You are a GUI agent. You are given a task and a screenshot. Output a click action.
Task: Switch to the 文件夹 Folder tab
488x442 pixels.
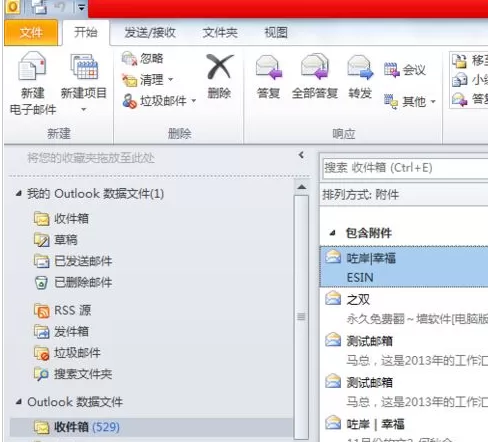220,33
